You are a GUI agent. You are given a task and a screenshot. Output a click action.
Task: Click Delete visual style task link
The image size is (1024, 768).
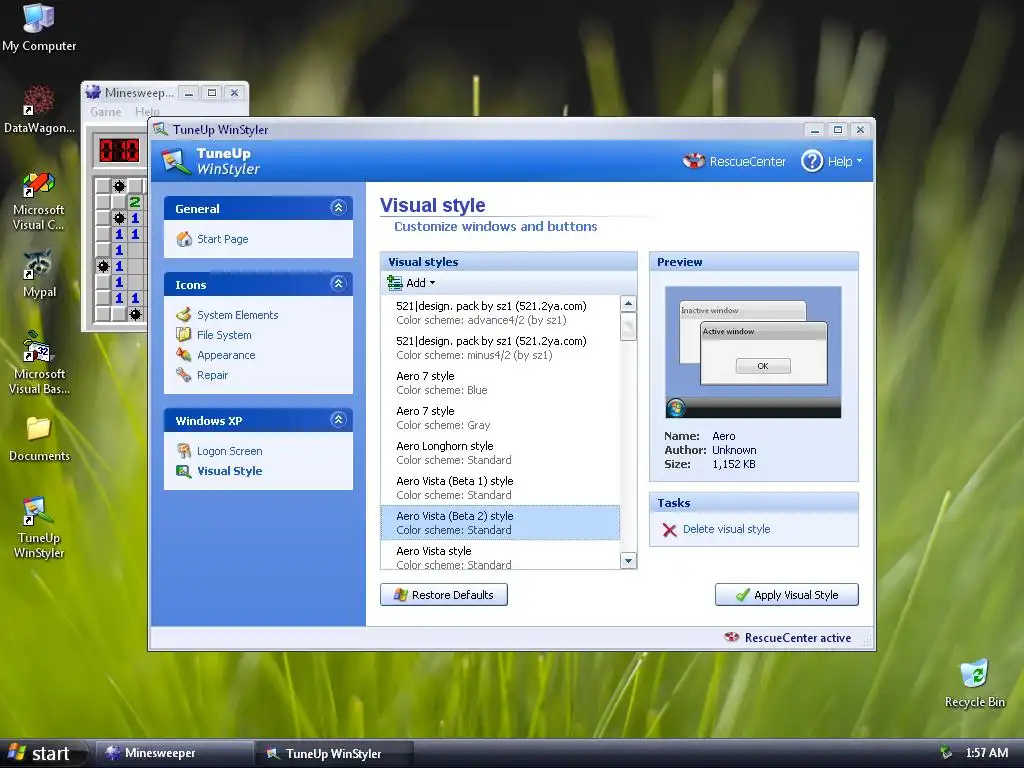[726, 529]
